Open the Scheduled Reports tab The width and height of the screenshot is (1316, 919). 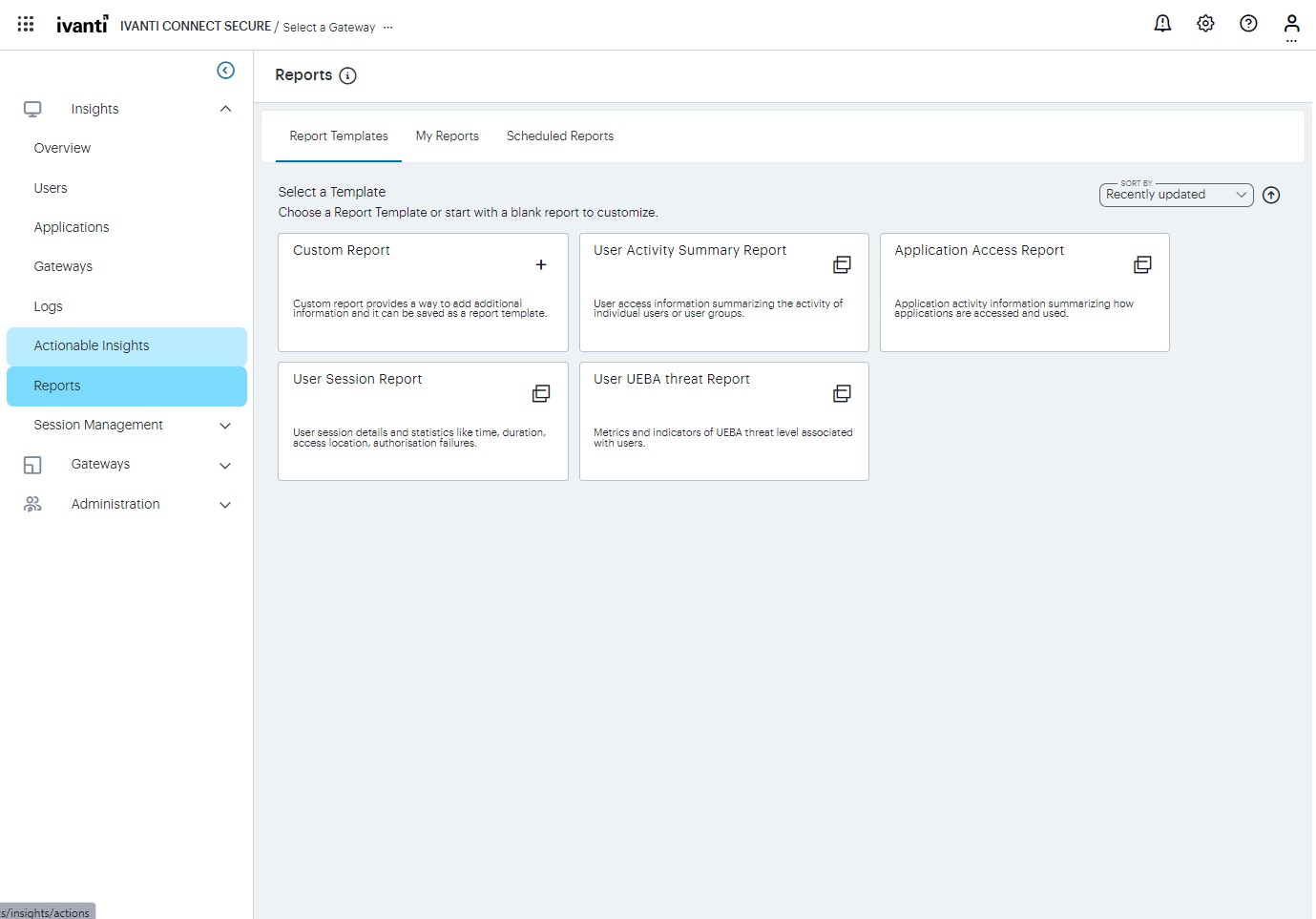[x=560, y=136]
